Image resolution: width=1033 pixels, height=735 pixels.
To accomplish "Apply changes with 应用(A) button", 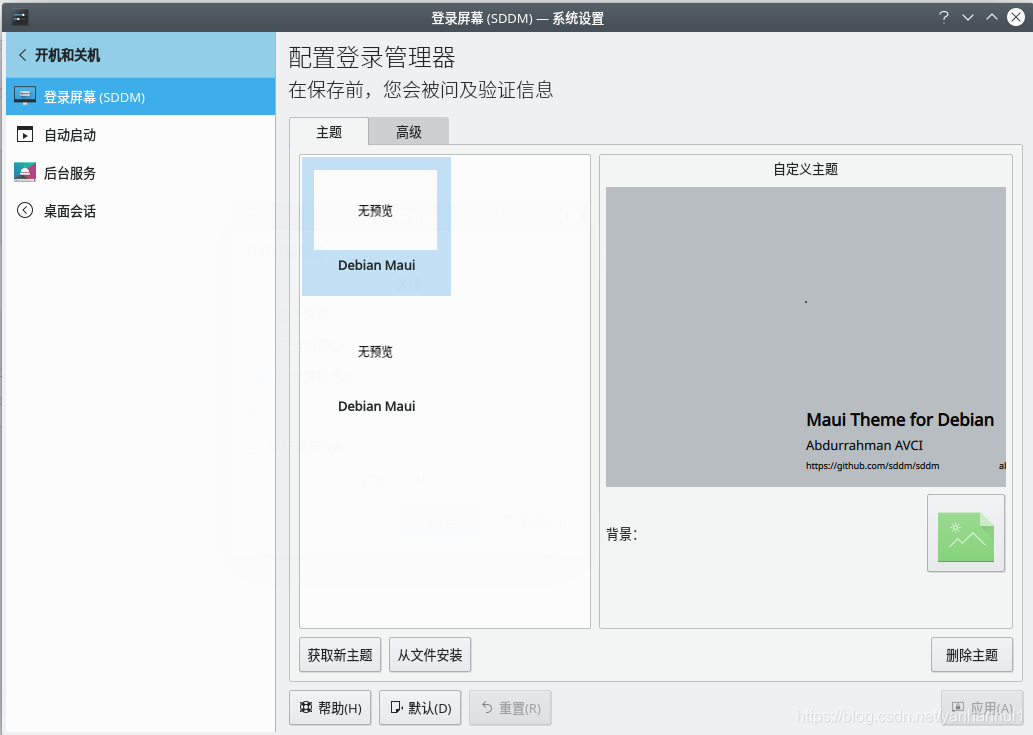I will (982, 707).
